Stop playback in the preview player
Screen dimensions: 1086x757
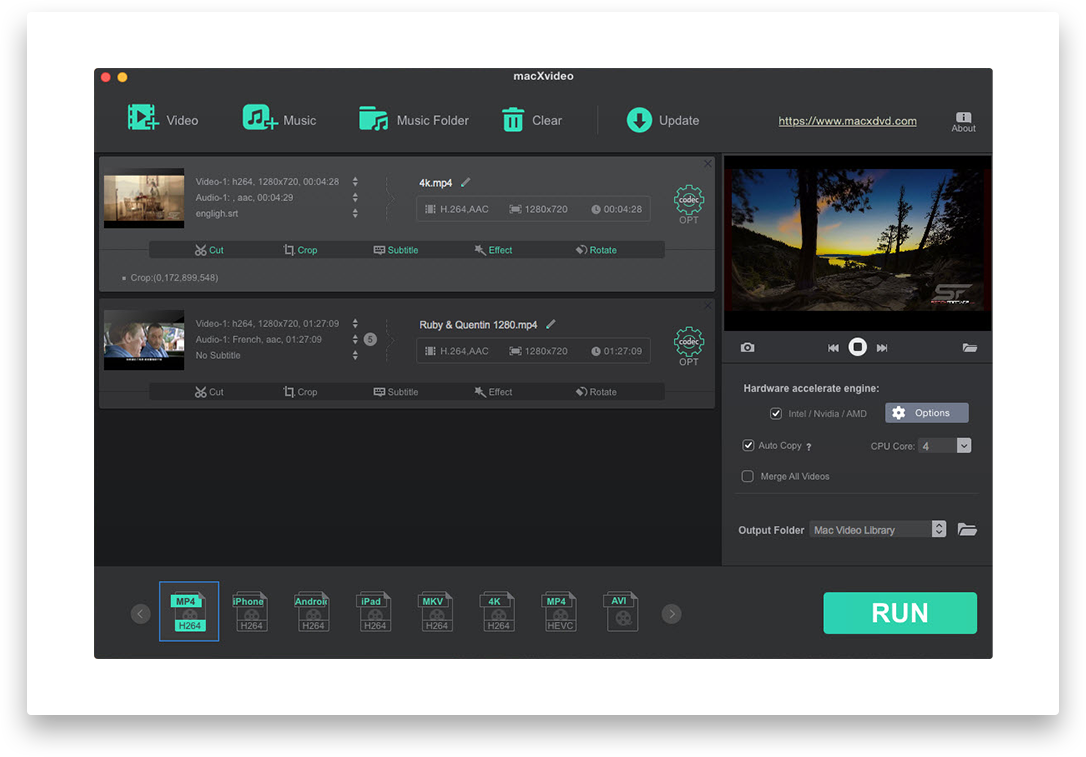click(857, 347)
